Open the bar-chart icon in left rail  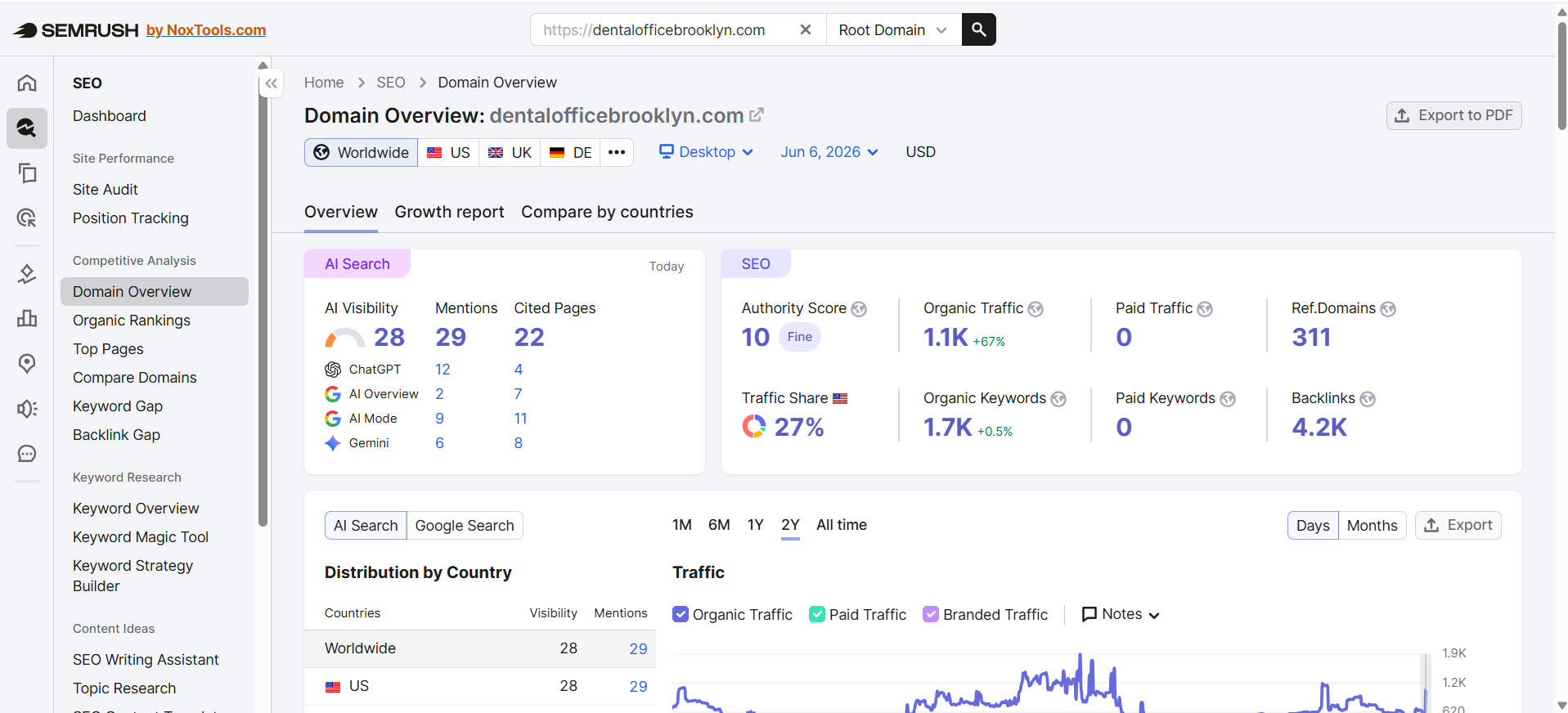(27, 318)
